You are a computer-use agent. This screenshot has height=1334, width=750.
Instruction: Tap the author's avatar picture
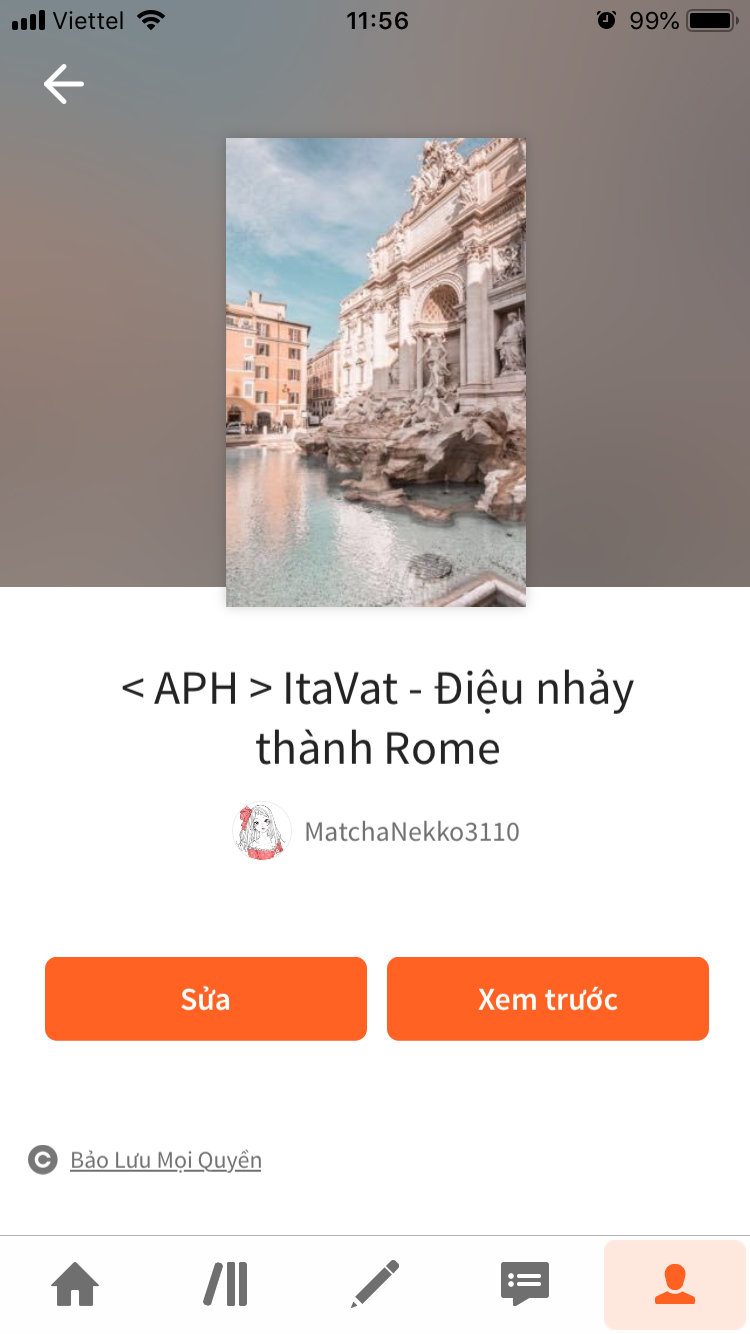262,831
